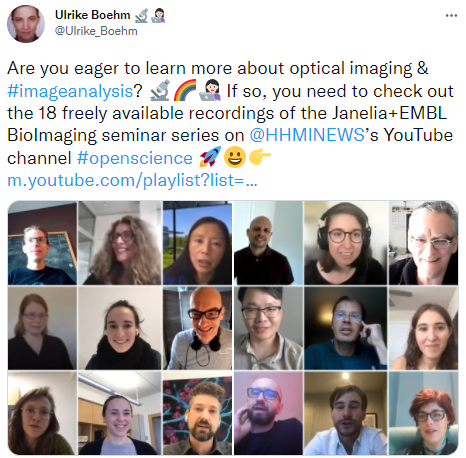The height and width of the screenshot is (458, 466).
Task: Open the tile with bald man with headphones around neck
Action: point(197,328)
